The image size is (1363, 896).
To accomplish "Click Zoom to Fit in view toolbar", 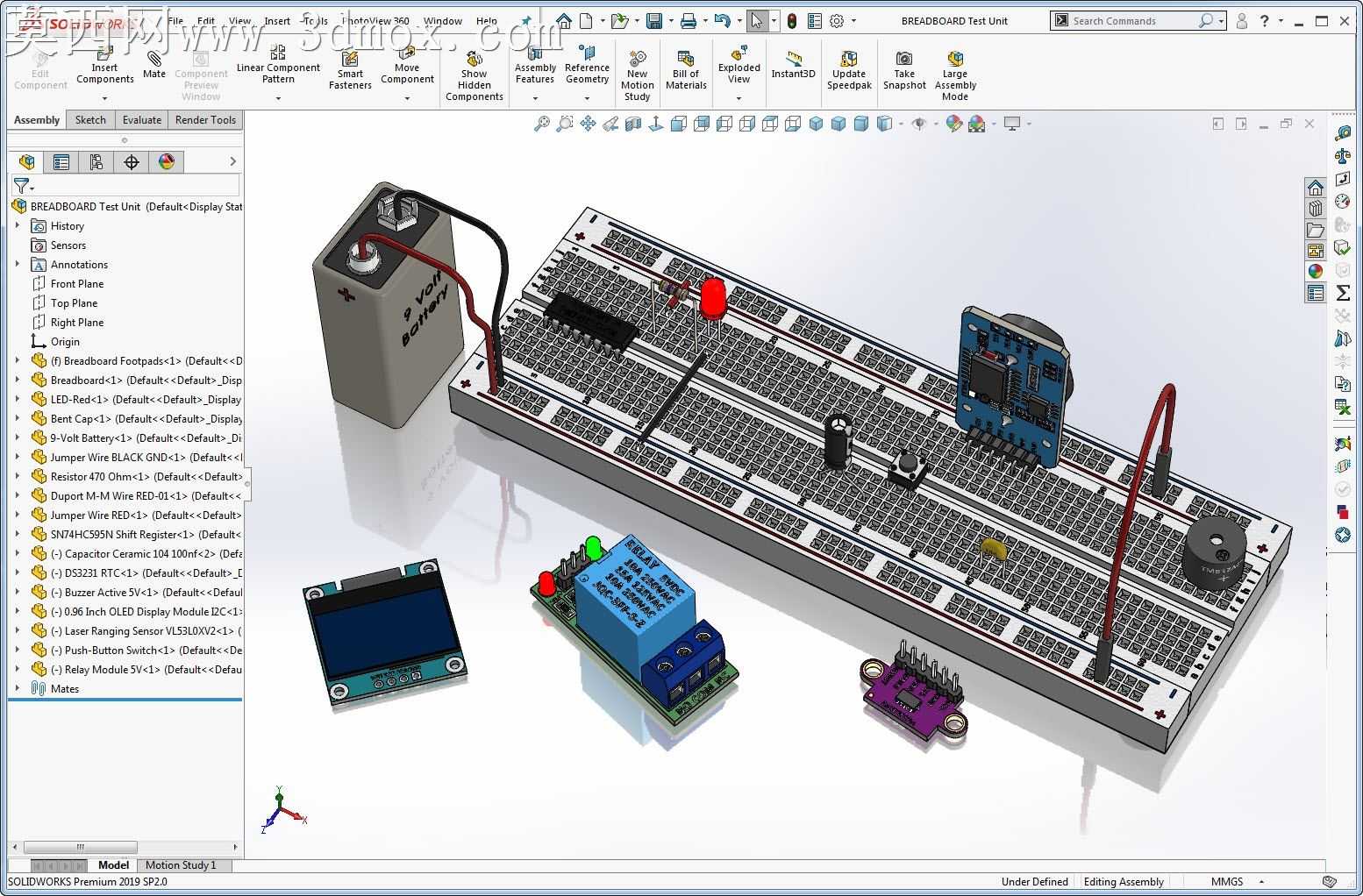I will (541, 124).
